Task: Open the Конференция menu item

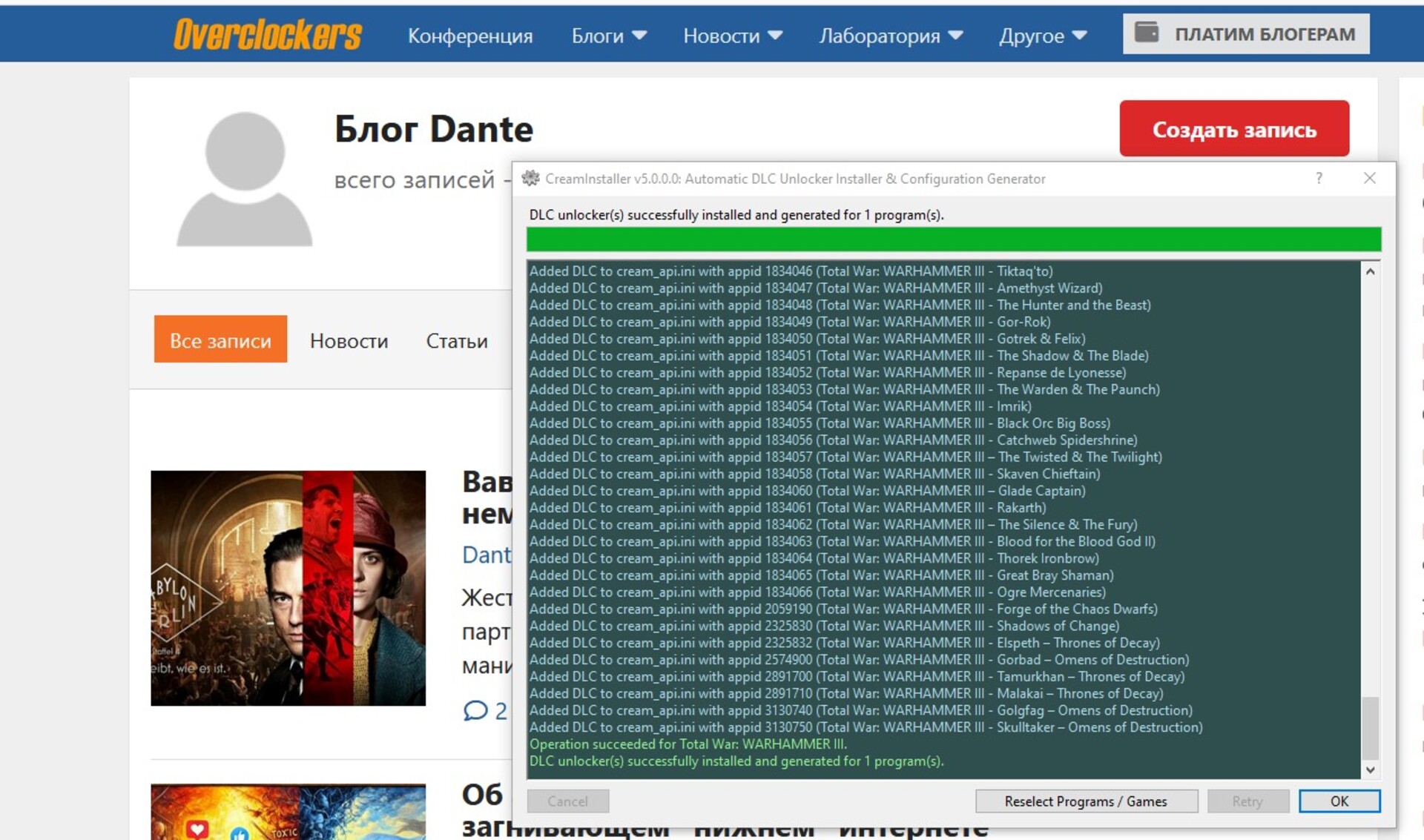Action: coord(470,36)
